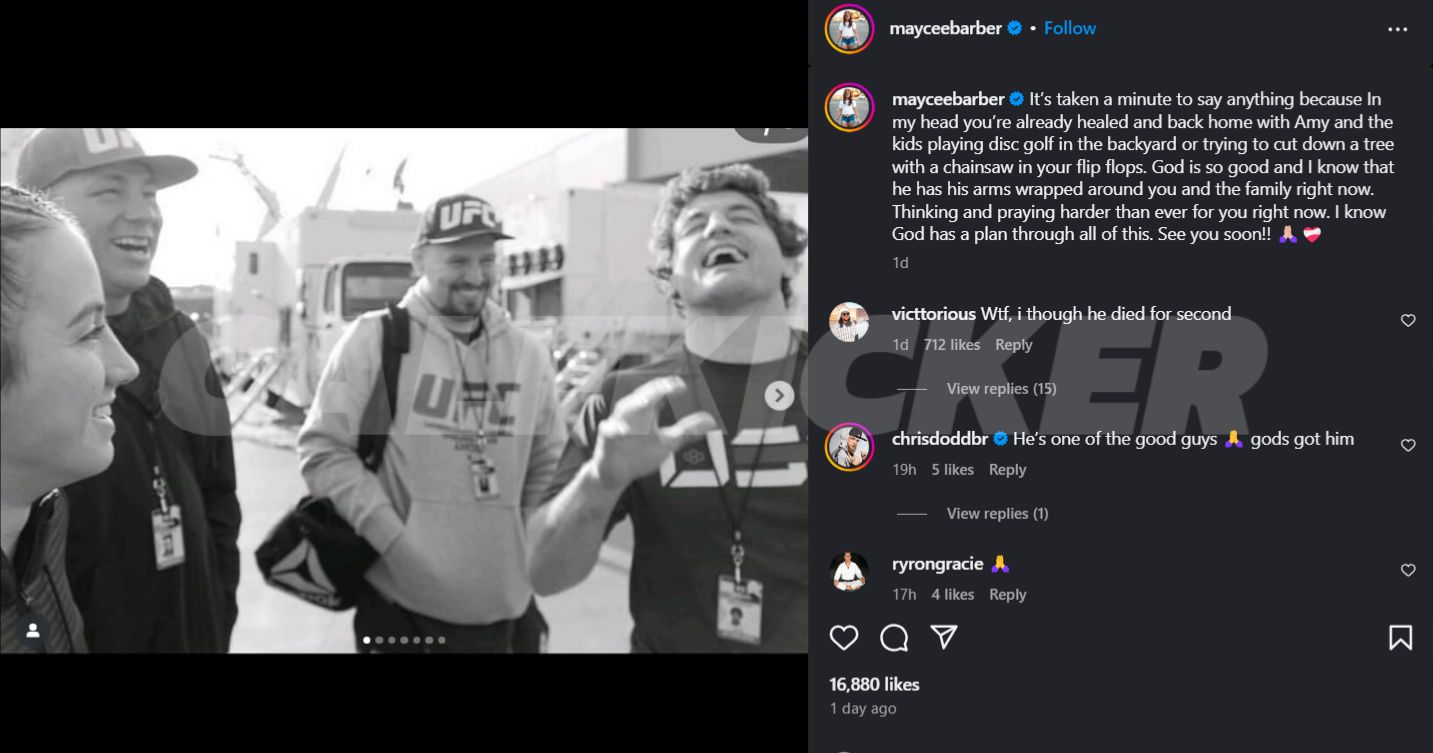Like victtorious's comment

(1408, 321)
